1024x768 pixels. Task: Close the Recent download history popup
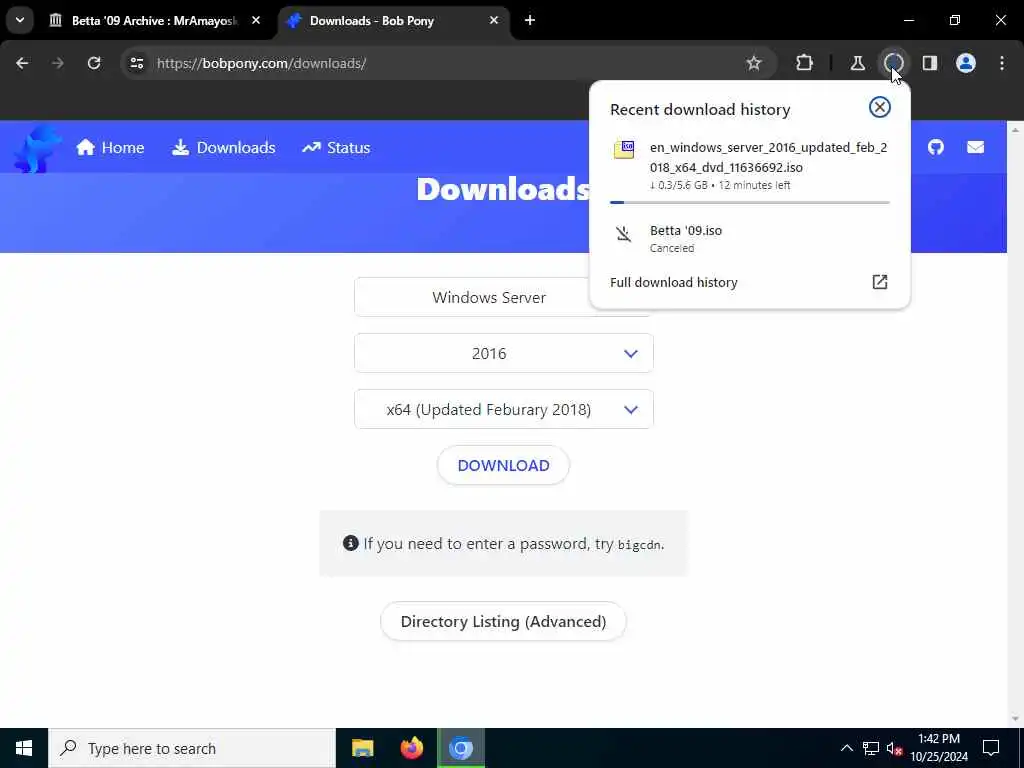(880, 107)
